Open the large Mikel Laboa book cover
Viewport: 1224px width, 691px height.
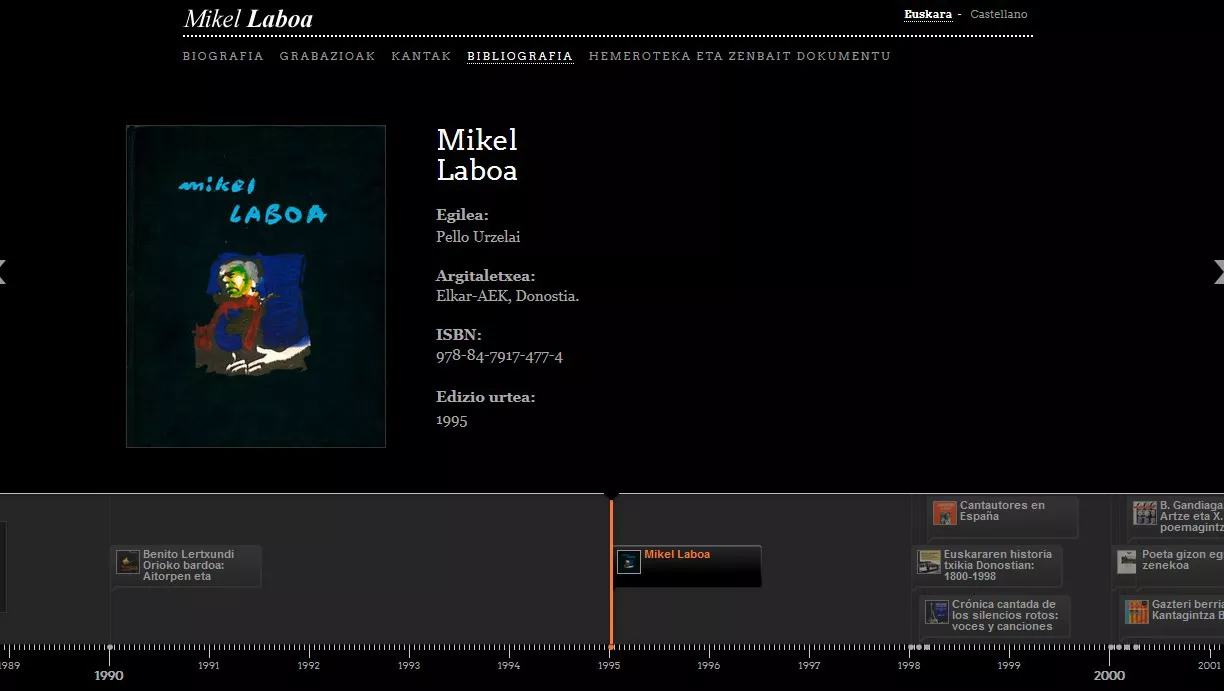coord(256,286)
